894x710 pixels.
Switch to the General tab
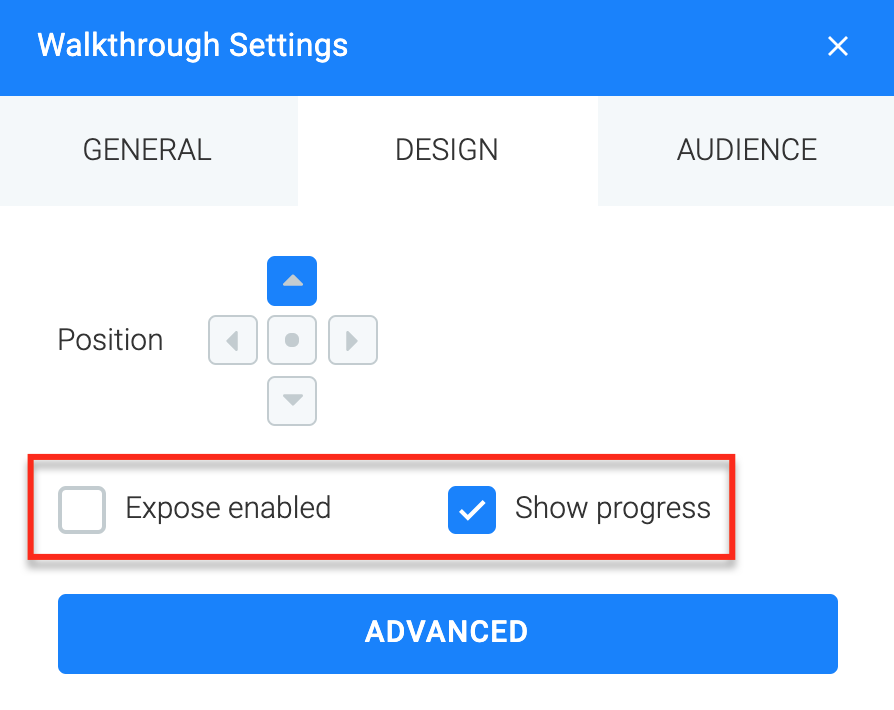148,151
